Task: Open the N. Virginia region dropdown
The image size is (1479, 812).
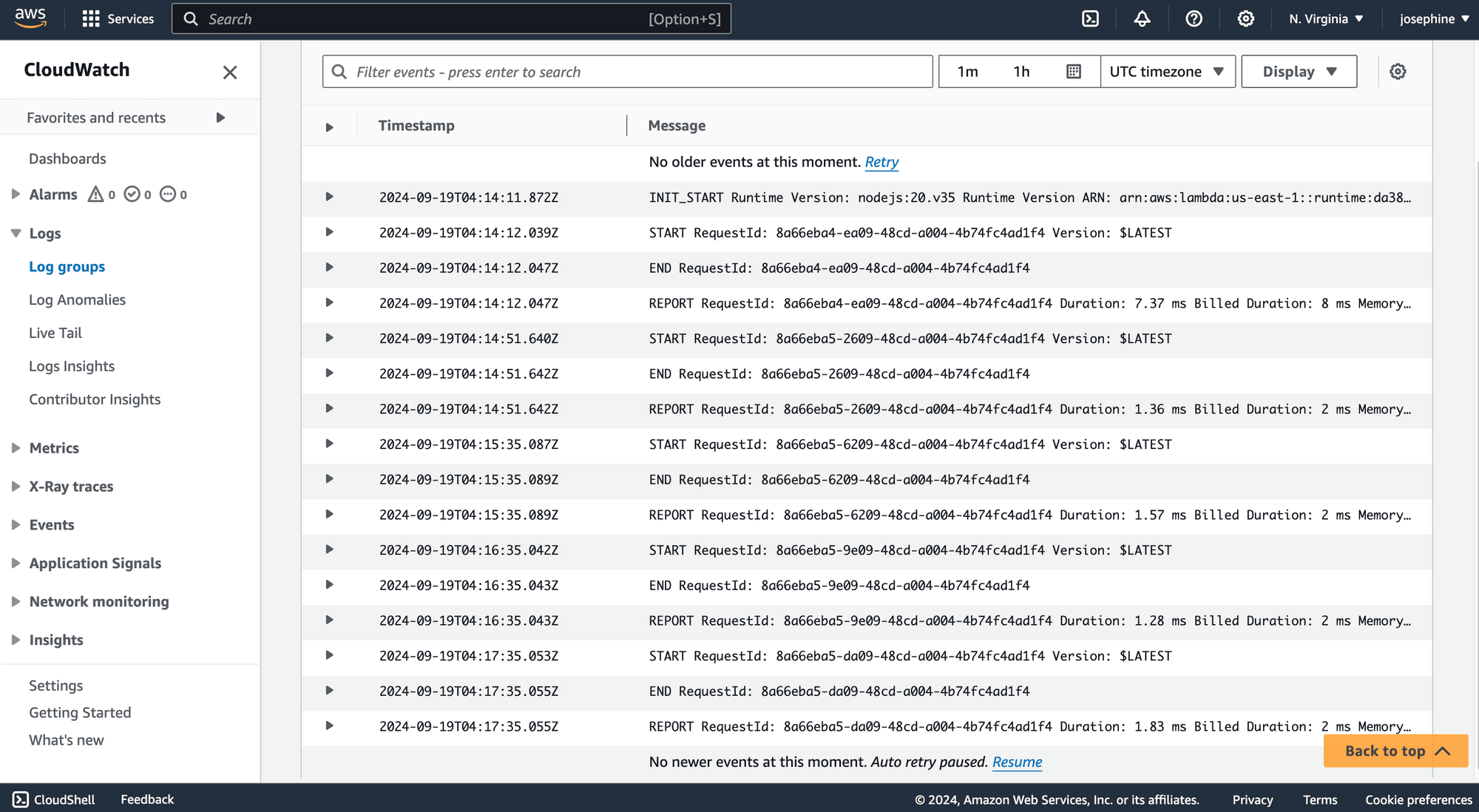Action: click(1326, 18)
